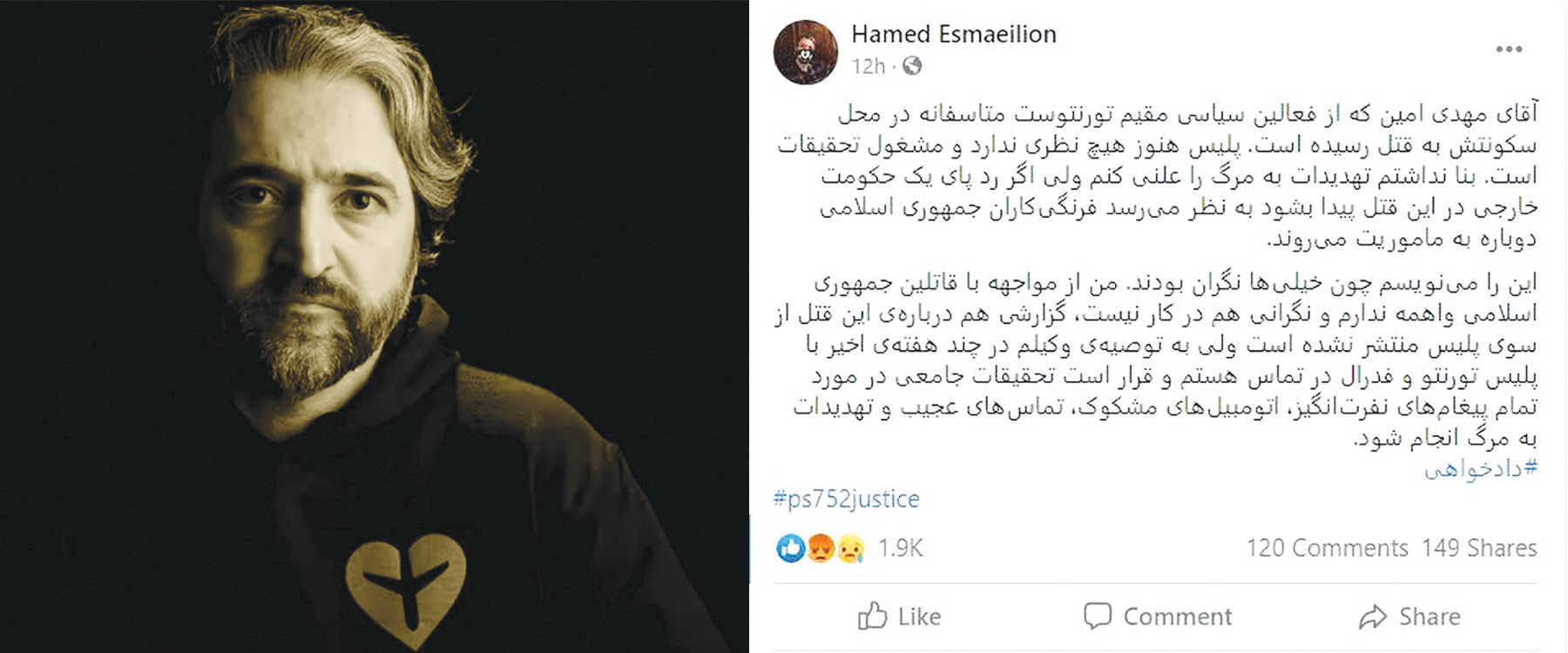Click the speech bubble icon beside Comment
Viewport: 1568px width, 653px height.
(x=1098, y=616)
